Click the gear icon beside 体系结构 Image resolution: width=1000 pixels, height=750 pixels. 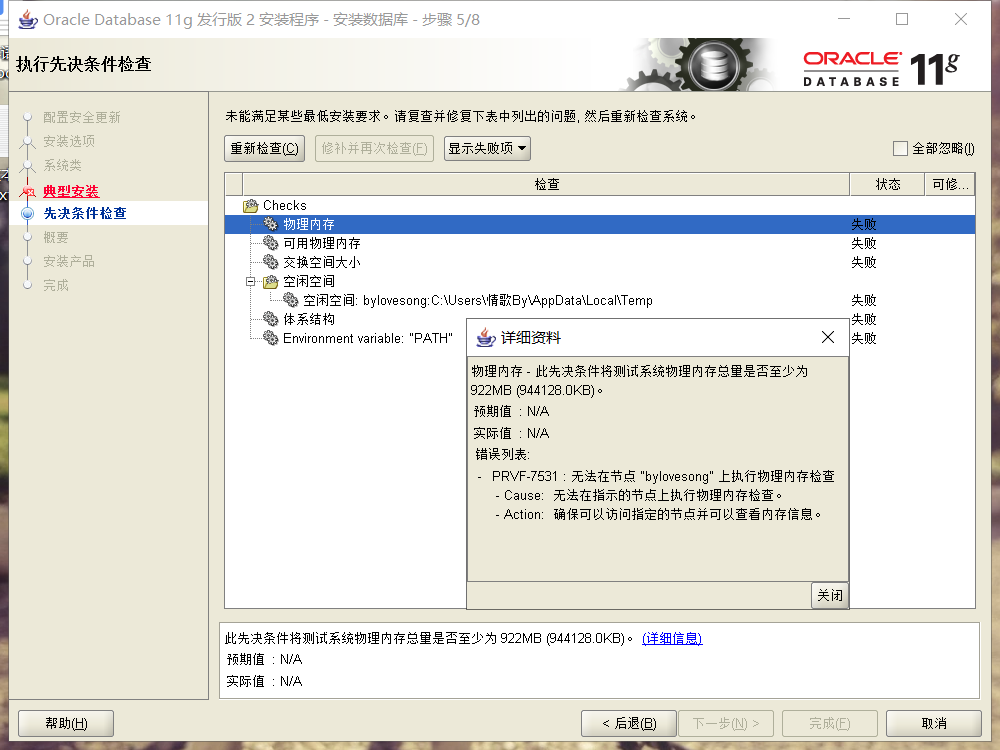[x=271, y=319]
